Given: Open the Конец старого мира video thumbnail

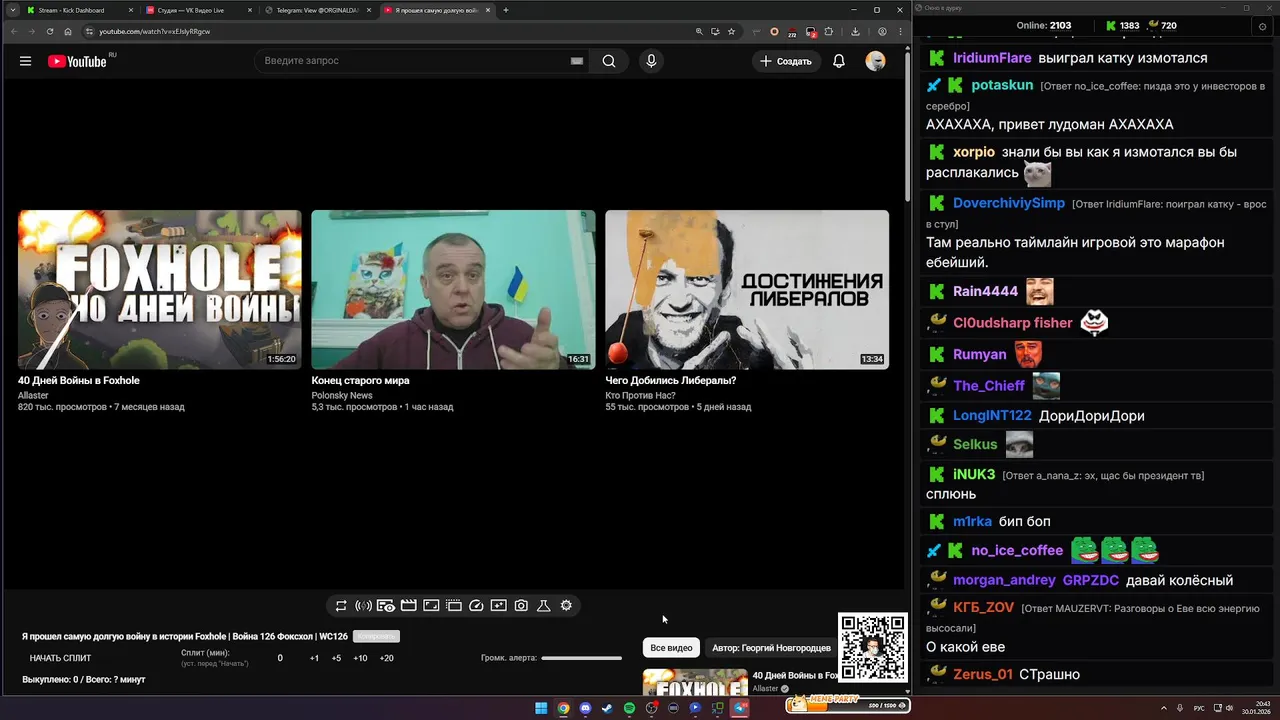Looking at the screenshot, I should [x=453, y=290].
